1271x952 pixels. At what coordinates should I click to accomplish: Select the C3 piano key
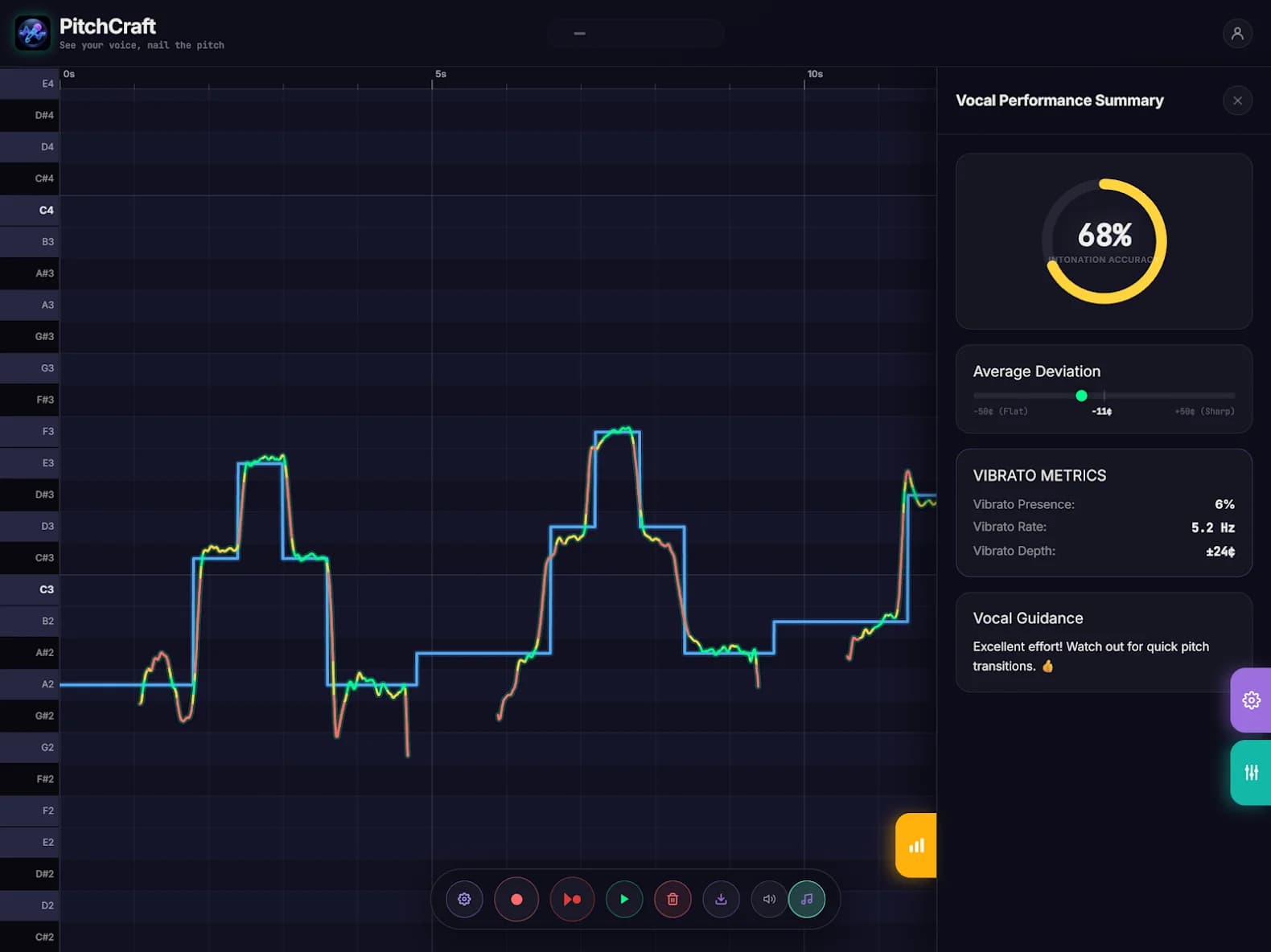[x=30, y=589]
